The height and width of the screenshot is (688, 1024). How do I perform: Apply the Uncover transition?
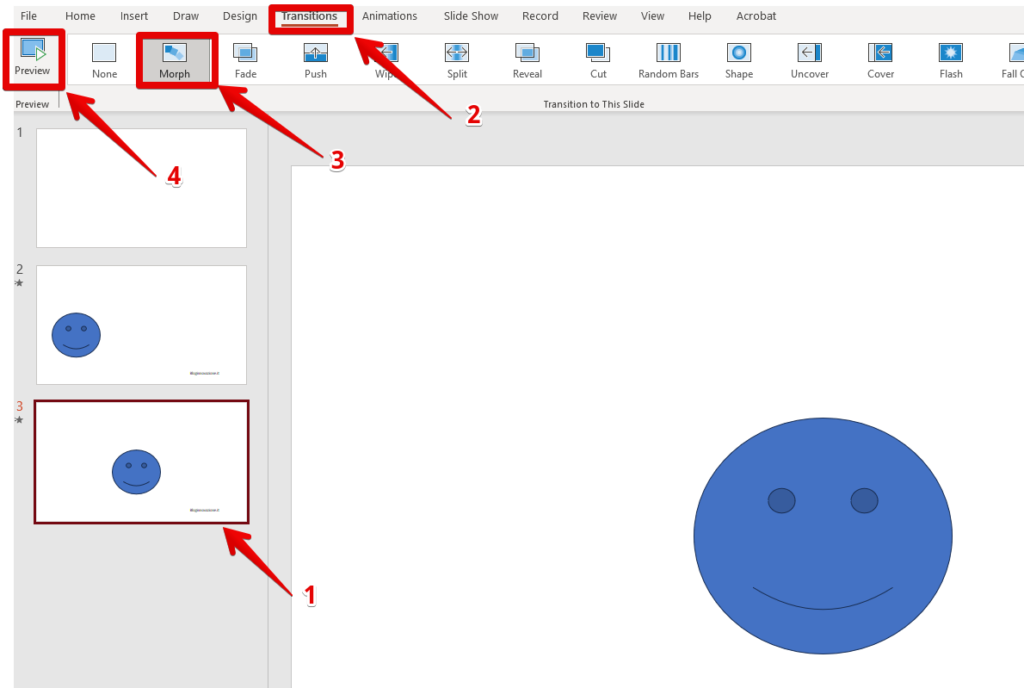pos(809,58)
